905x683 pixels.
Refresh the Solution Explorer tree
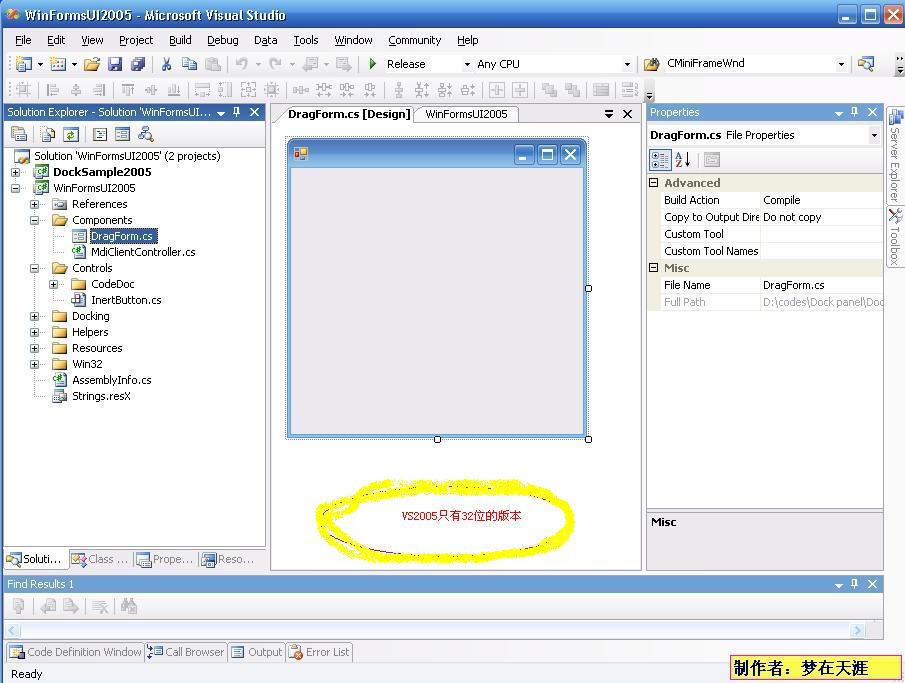click(x=71, y=135)
